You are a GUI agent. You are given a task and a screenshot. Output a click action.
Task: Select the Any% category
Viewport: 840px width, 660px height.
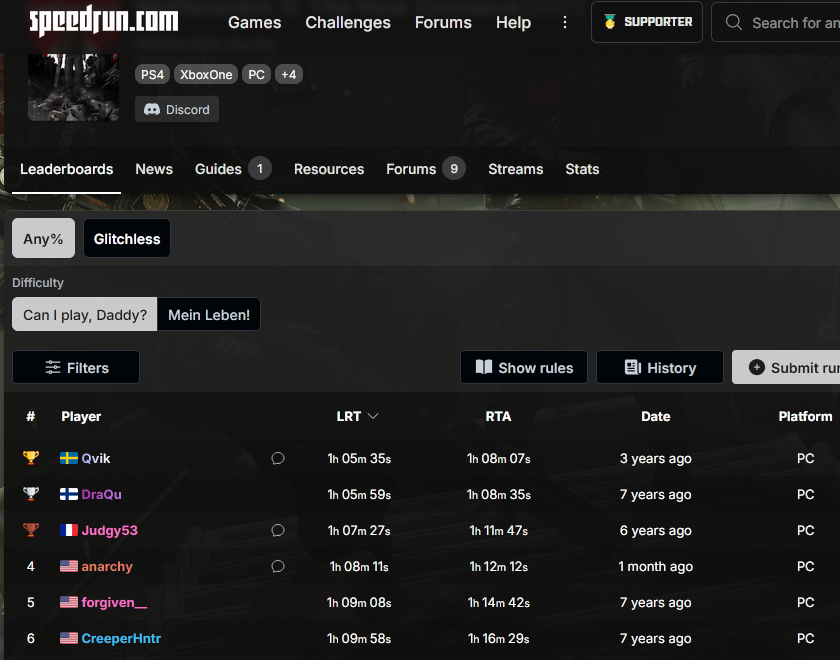(x=43, y=238)
